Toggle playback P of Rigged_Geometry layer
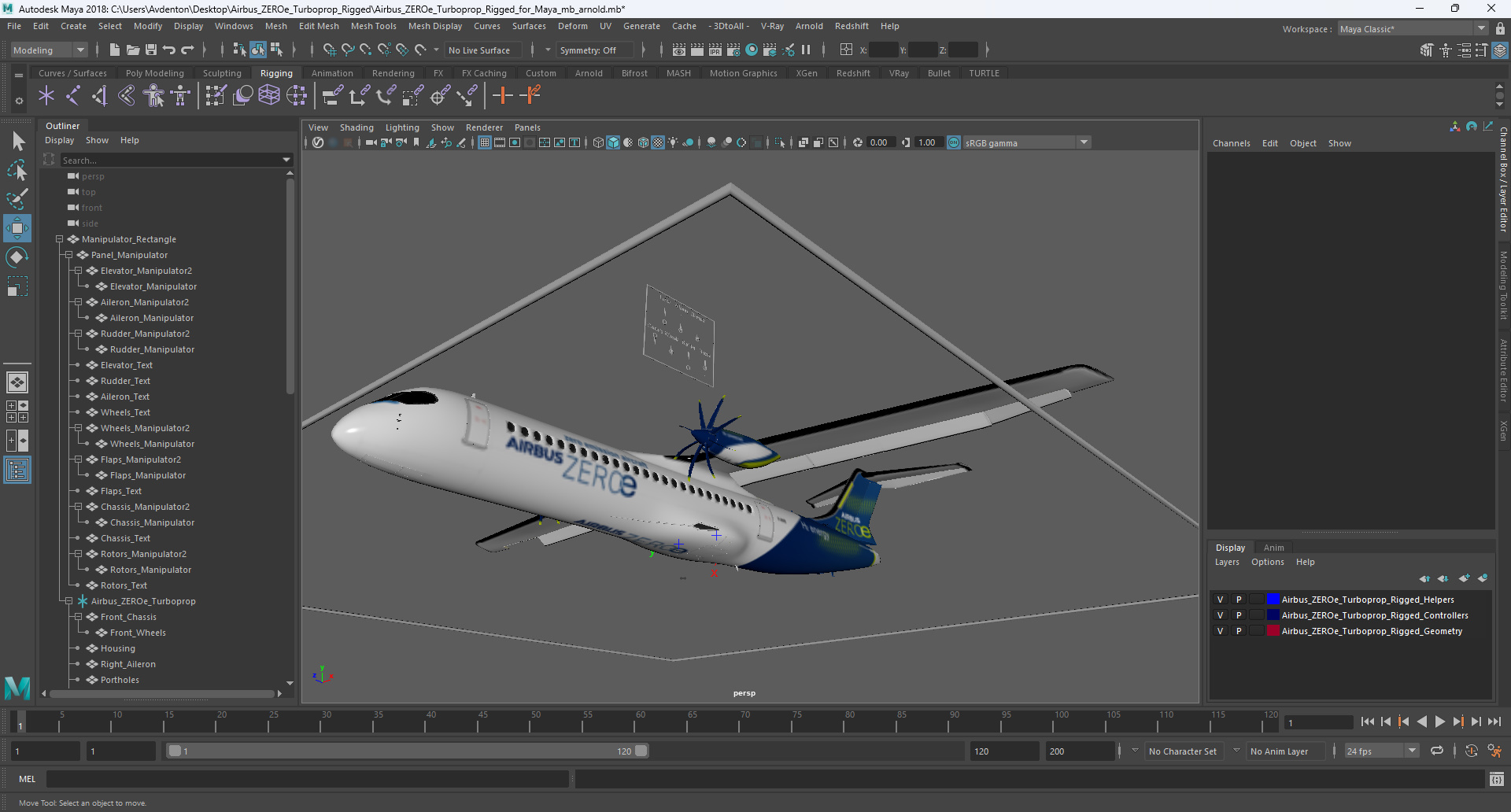This screenshot has width=1511, height=812. 1239,631
